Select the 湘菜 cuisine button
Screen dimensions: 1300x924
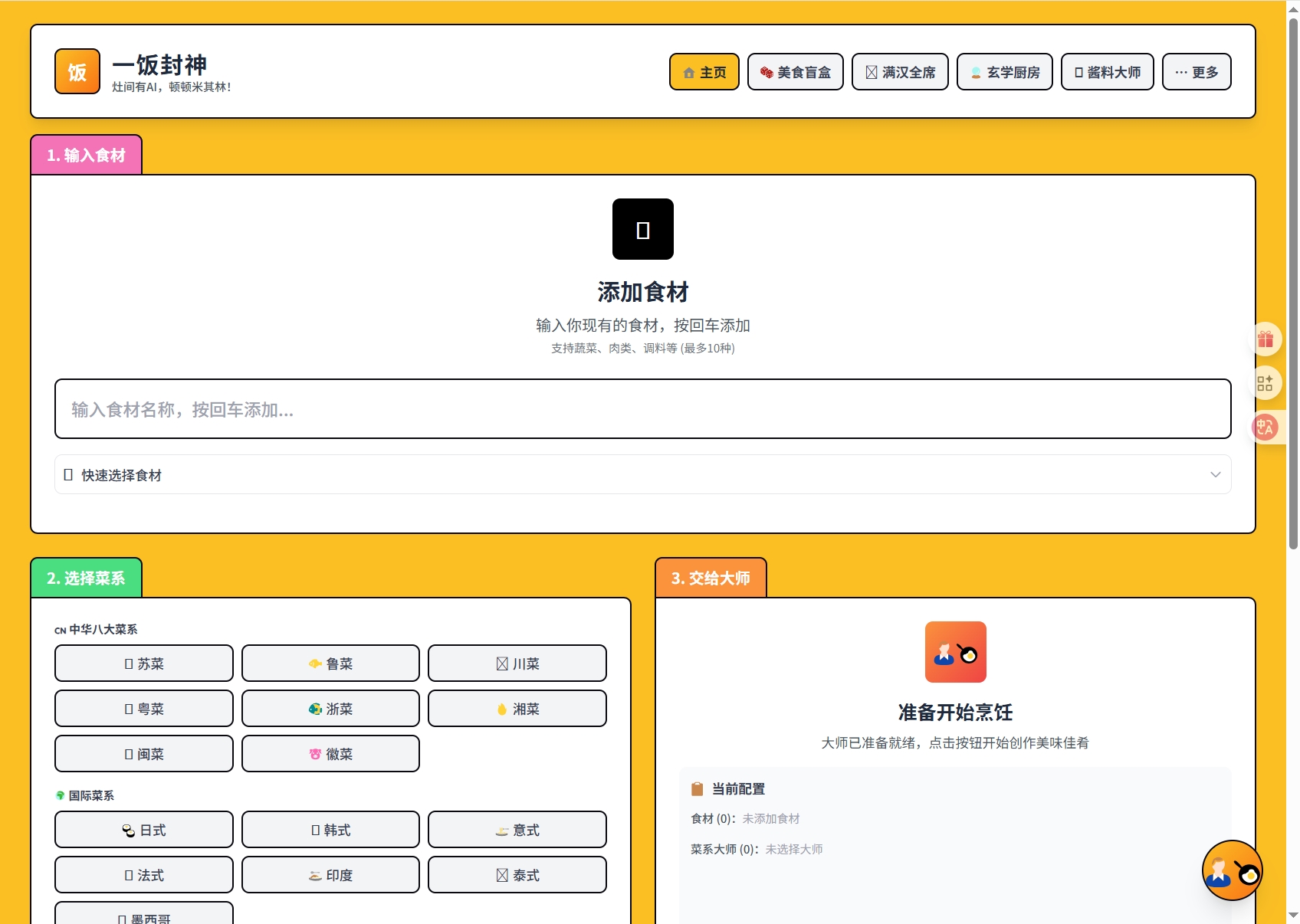tap(517, 709)
